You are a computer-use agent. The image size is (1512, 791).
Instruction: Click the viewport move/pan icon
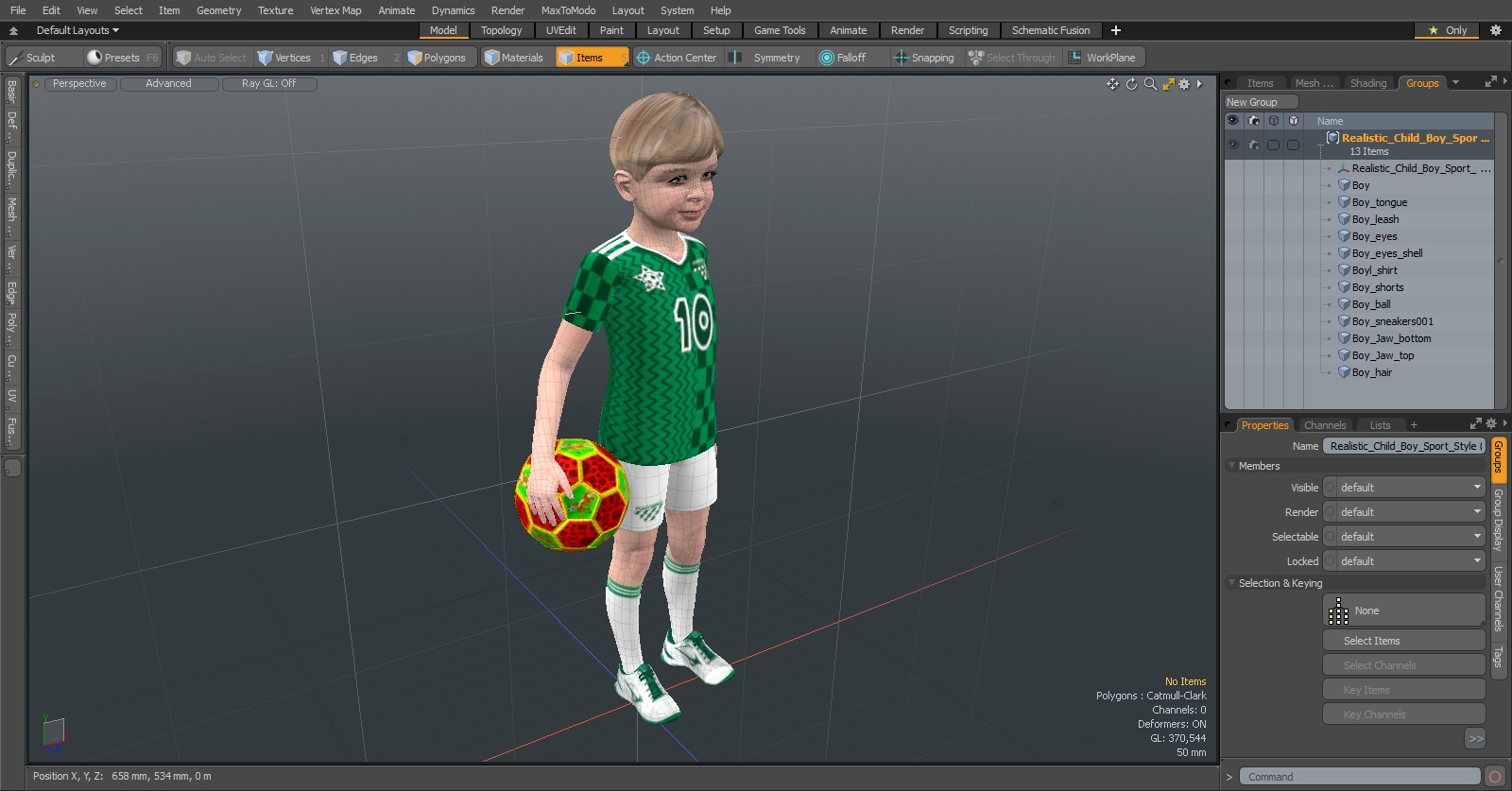coord(1112,84)
